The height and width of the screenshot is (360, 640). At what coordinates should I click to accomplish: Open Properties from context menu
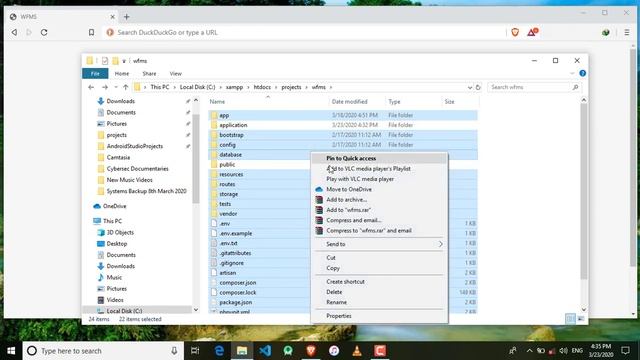[379, 316]
